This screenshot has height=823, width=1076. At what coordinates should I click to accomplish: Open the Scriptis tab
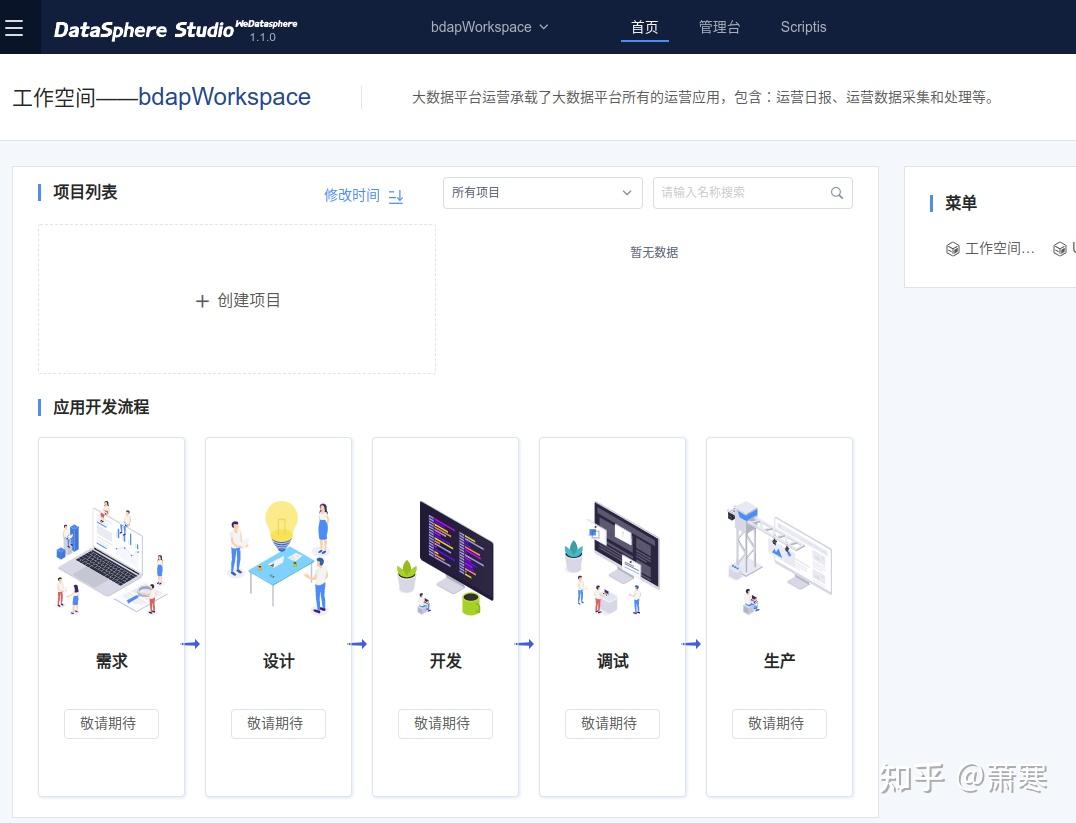(x=803, y=27)
